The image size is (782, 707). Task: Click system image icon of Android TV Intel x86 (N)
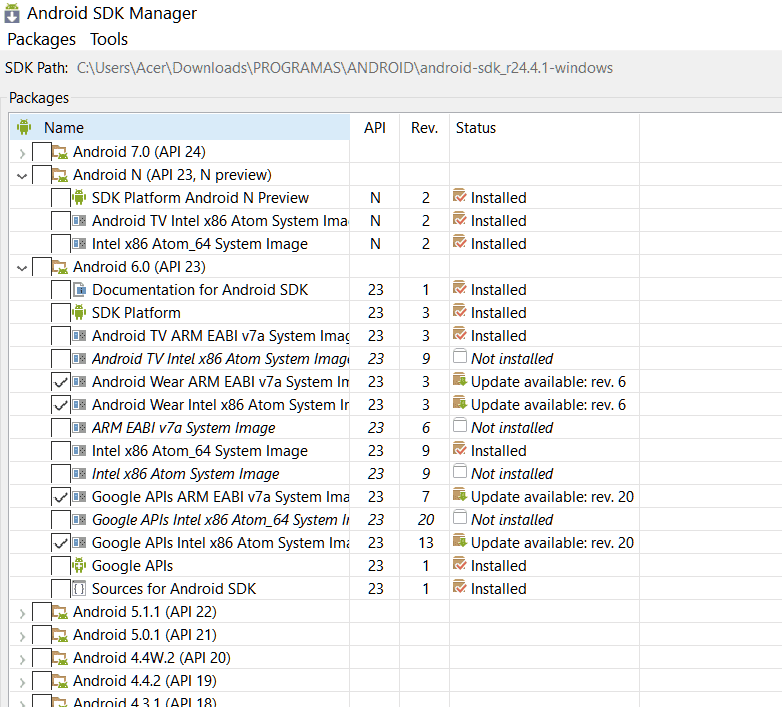point(79,220)
